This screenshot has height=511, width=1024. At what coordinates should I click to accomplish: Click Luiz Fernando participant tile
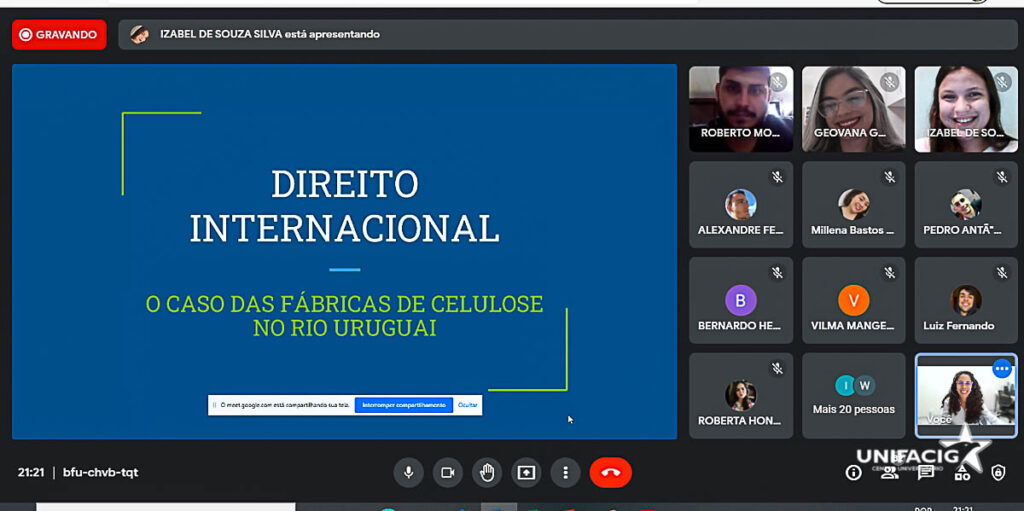tap(965, 300)
